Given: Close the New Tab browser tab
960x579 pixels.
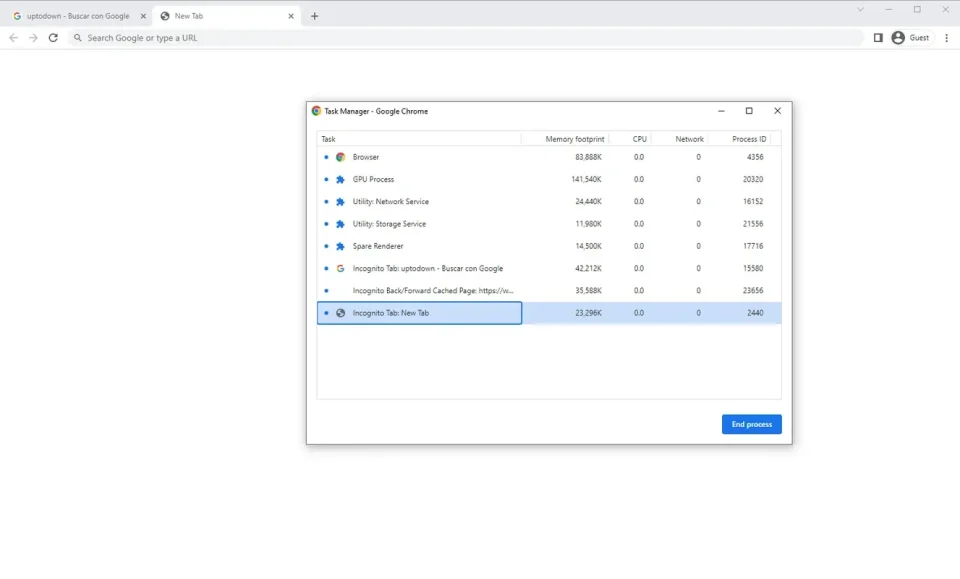Looking at the screenshot, I should [291, 16].
